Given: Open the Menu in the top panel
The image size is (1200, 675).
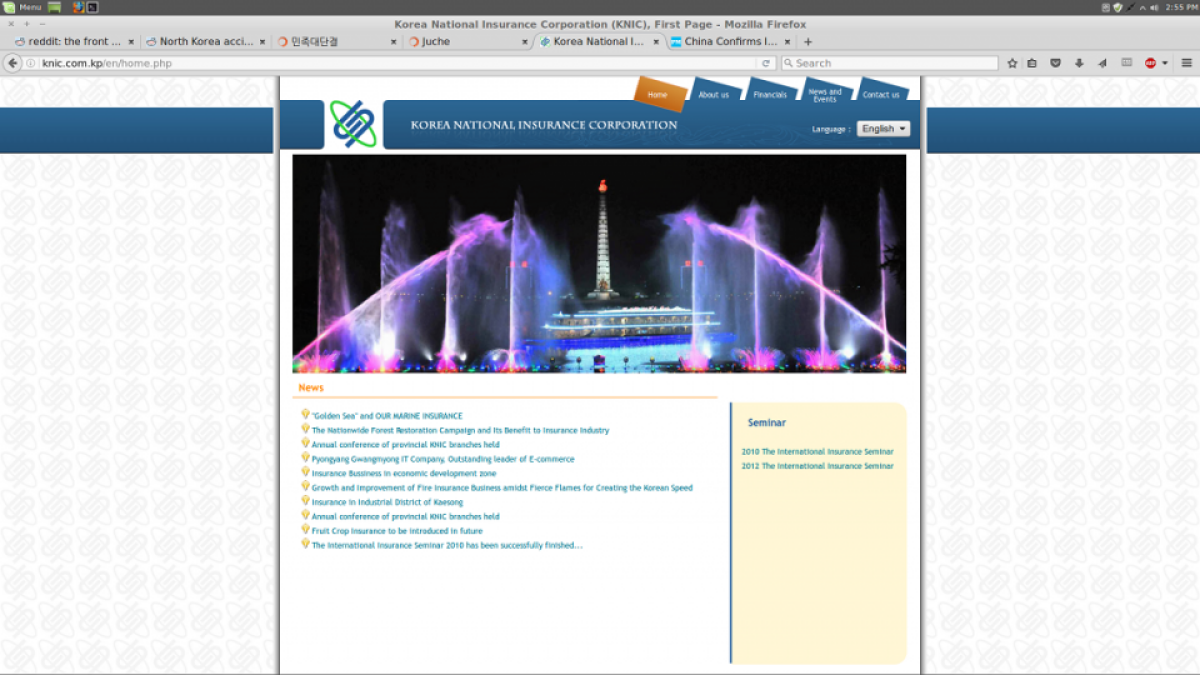Looking at the screenshot, I should click(x=29, y=6).
